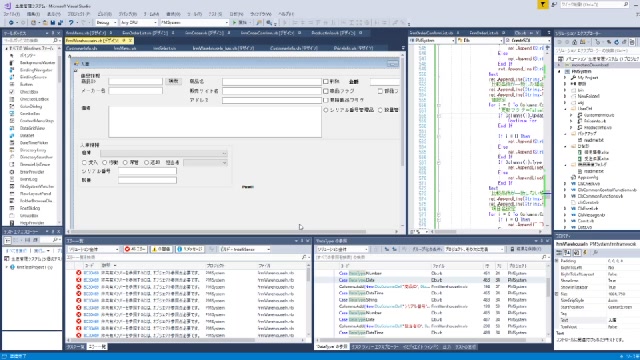The width and height of the screenshot is (640, 360).
Task: Click the red error icon of first error row
Action: pyautogui.click(x=78, y=273)
